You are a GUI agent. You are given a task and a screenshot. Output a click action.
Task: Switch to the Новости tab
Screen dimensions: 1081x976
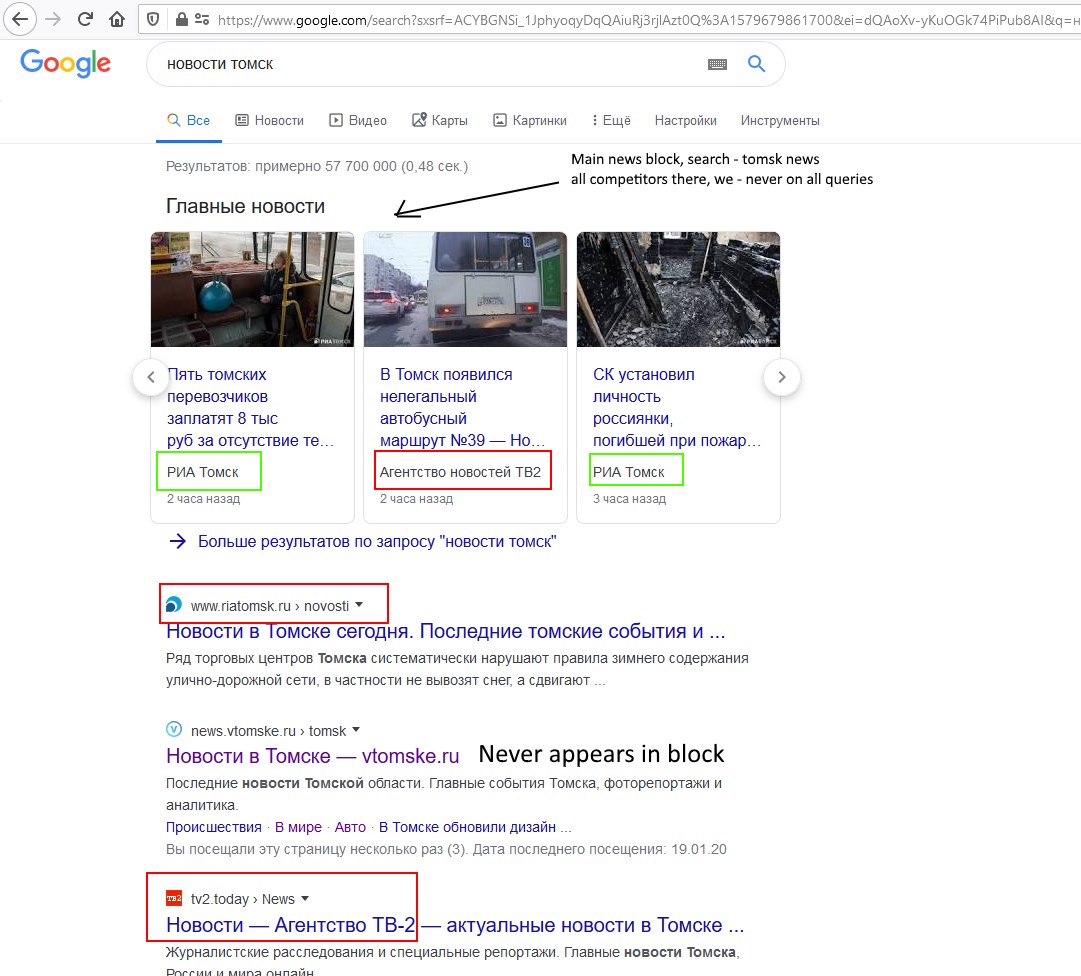pyautogui.click(x=270, y=120)
